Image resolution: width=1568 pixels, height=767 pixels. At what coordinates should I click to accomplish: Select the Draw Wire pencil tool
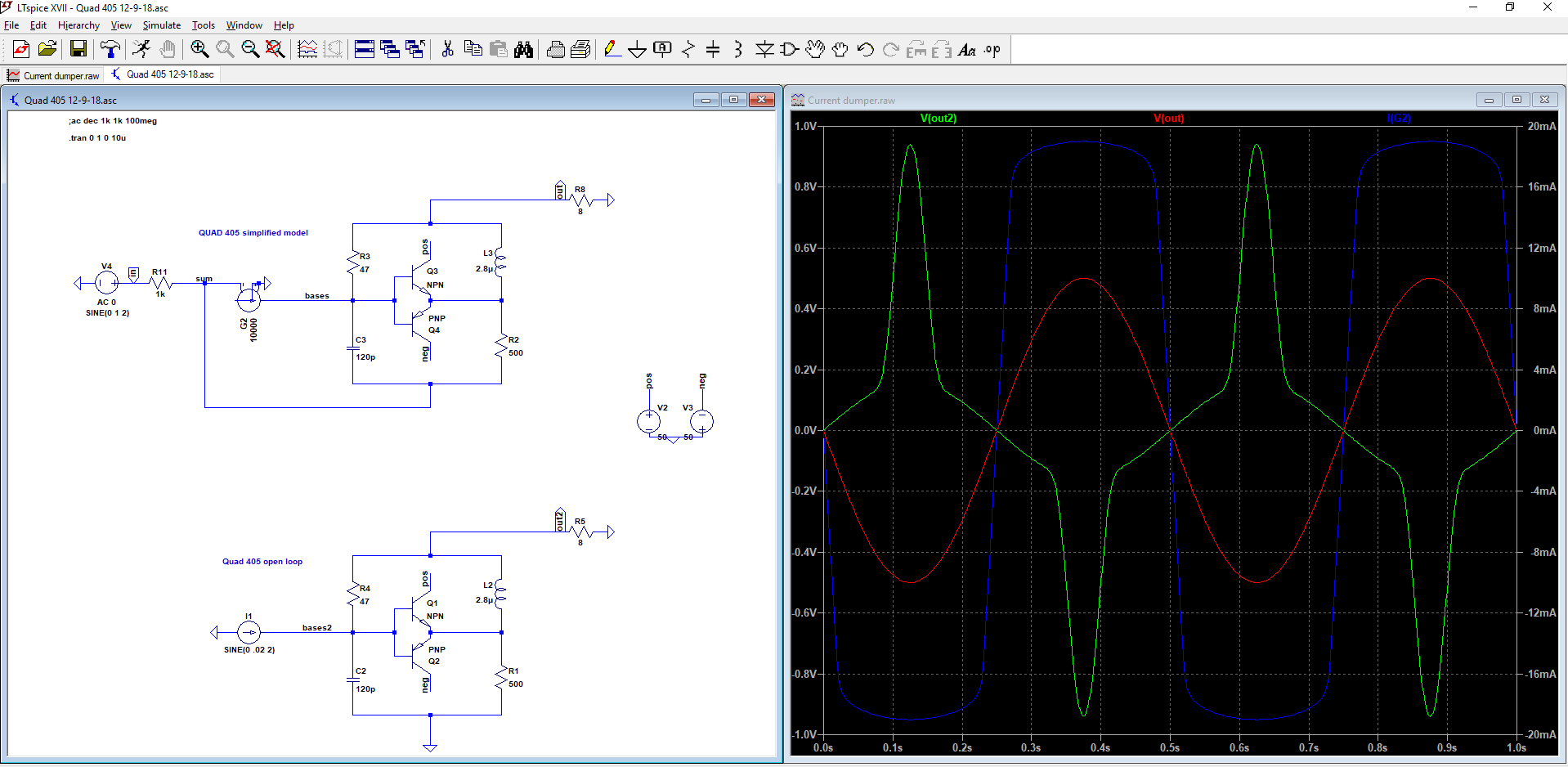(x=612, y=50)
